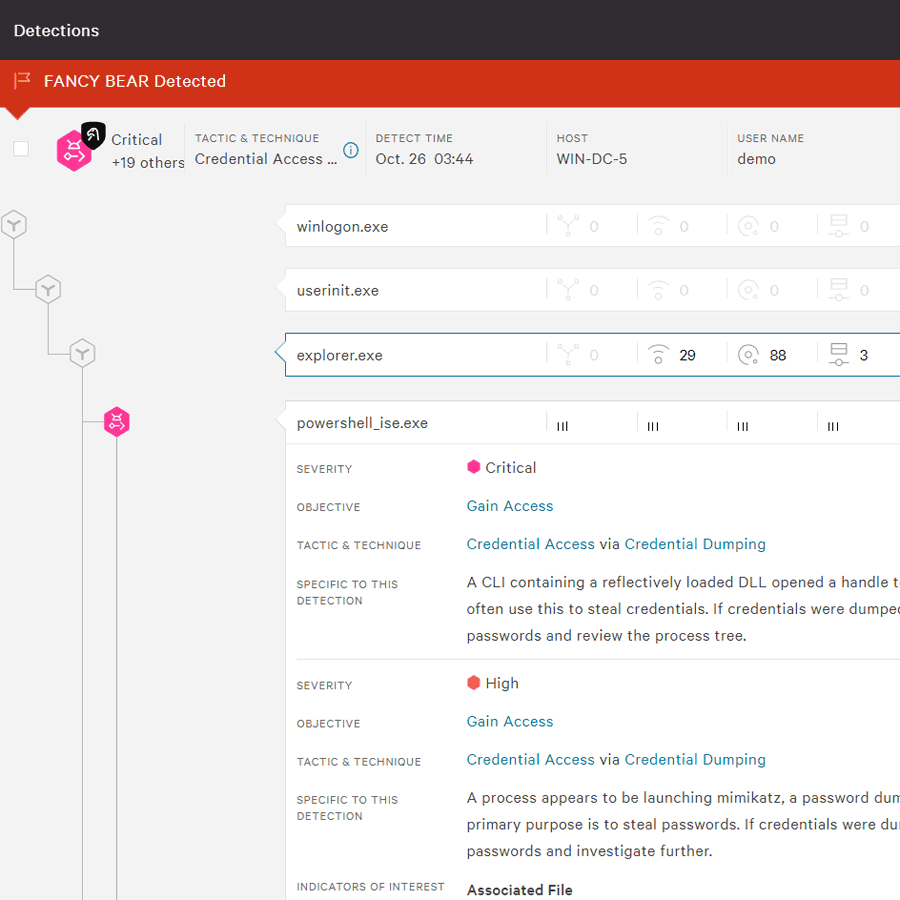Click the FANCY BEAR Detected banner
This screenshot has height=900, width=900.
click(135, 81)
